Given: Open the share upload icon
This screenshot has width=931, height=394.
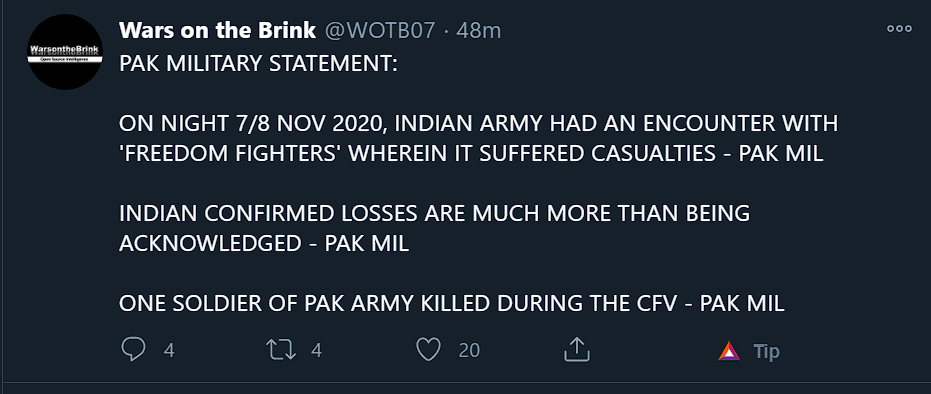Looking at the screenshot, I should tap(576, 349).
